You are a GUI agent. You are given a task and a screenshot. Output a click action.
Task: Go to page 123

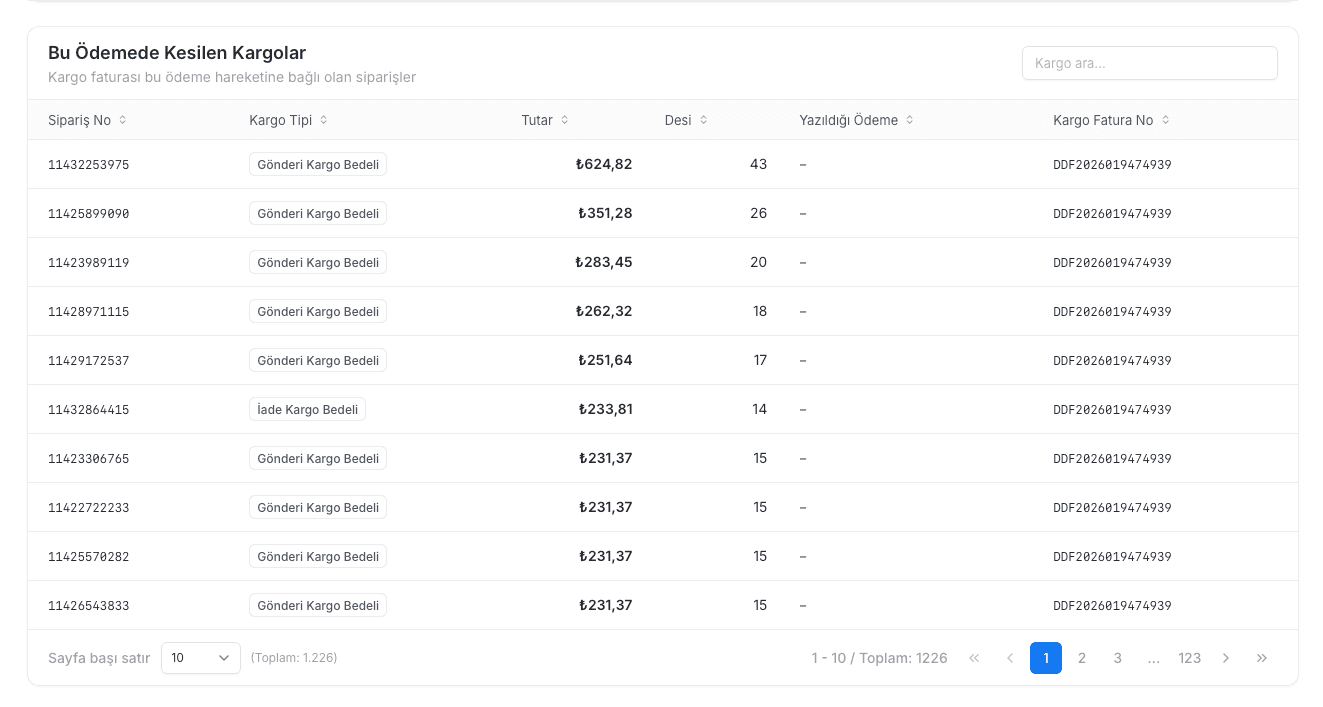click(1190, 658)
